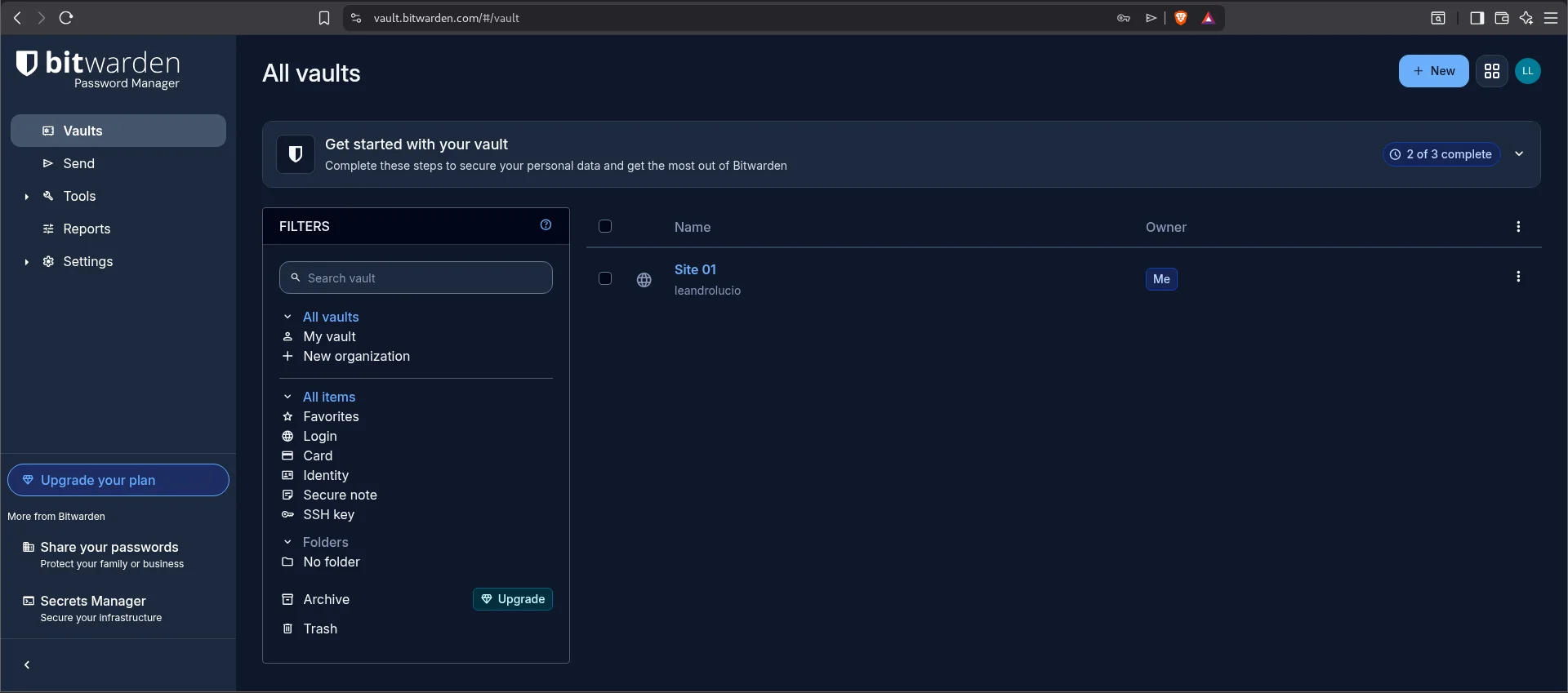This screenshot has height=693, width=1568.
Task: Tick the select-all checkbox in header
Action: tap(605, 226)
